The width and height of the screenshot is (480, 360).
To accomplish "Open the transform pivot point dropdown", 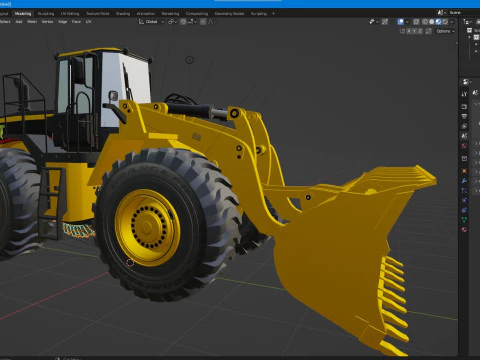I will tap(172, 22).
